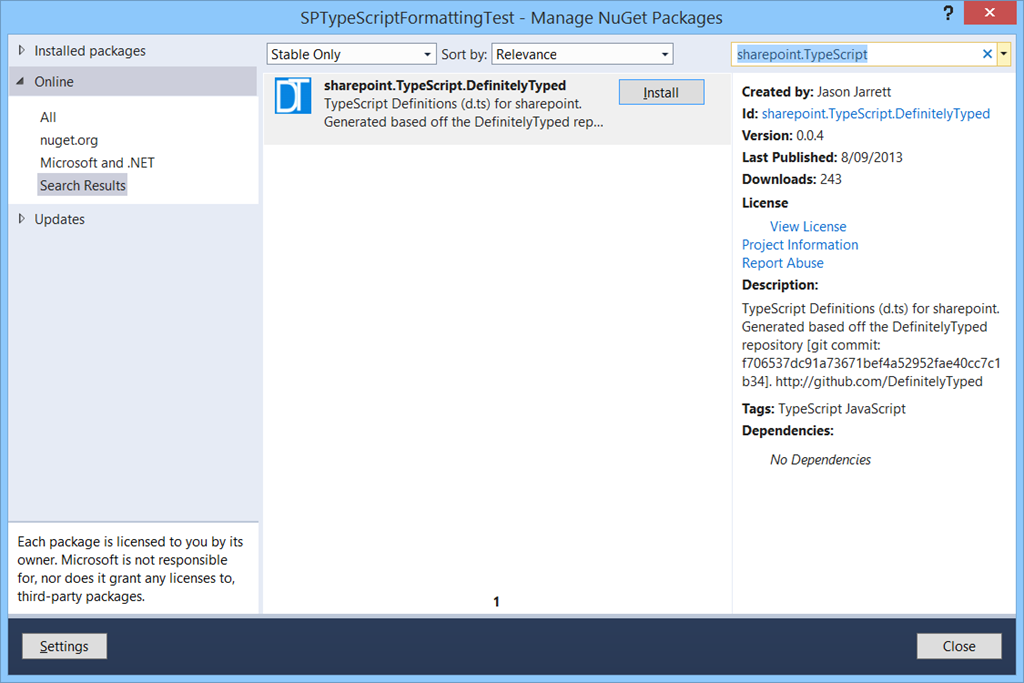This screenshot has width=1024, height=683.
Task: Open the package Id link
Action: (875, 114)
